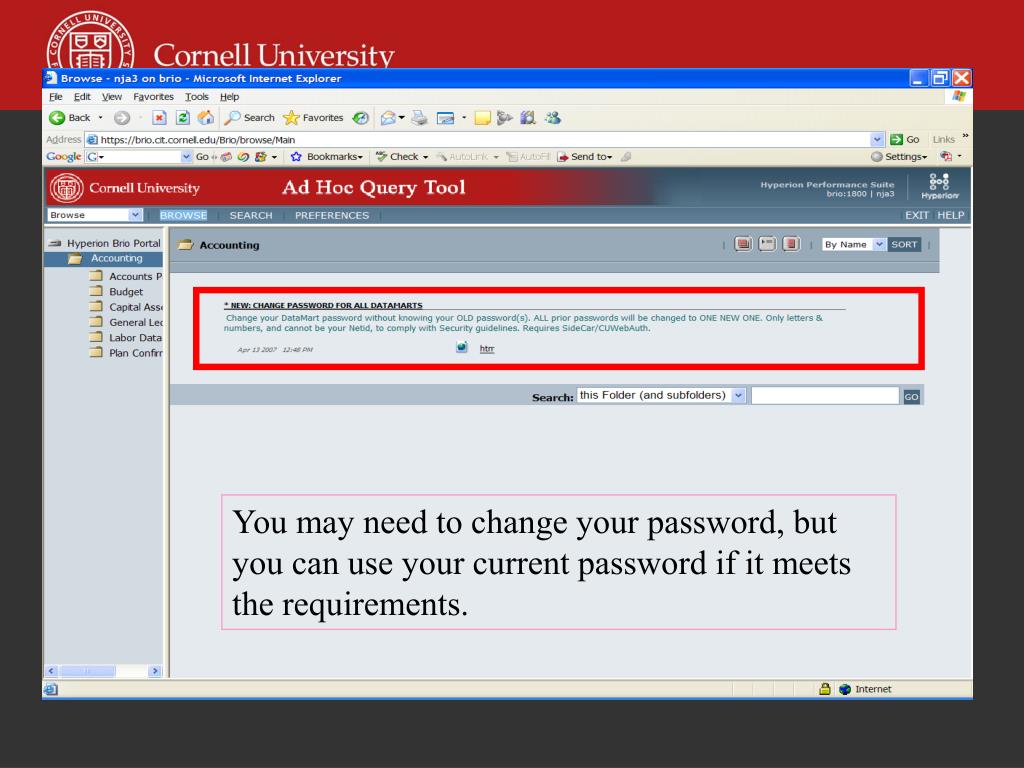Image resolution: width=1024 pixels, height=768 pixels.
Task: Click the HELP link in navigation bar
Action: coord(950,215)
